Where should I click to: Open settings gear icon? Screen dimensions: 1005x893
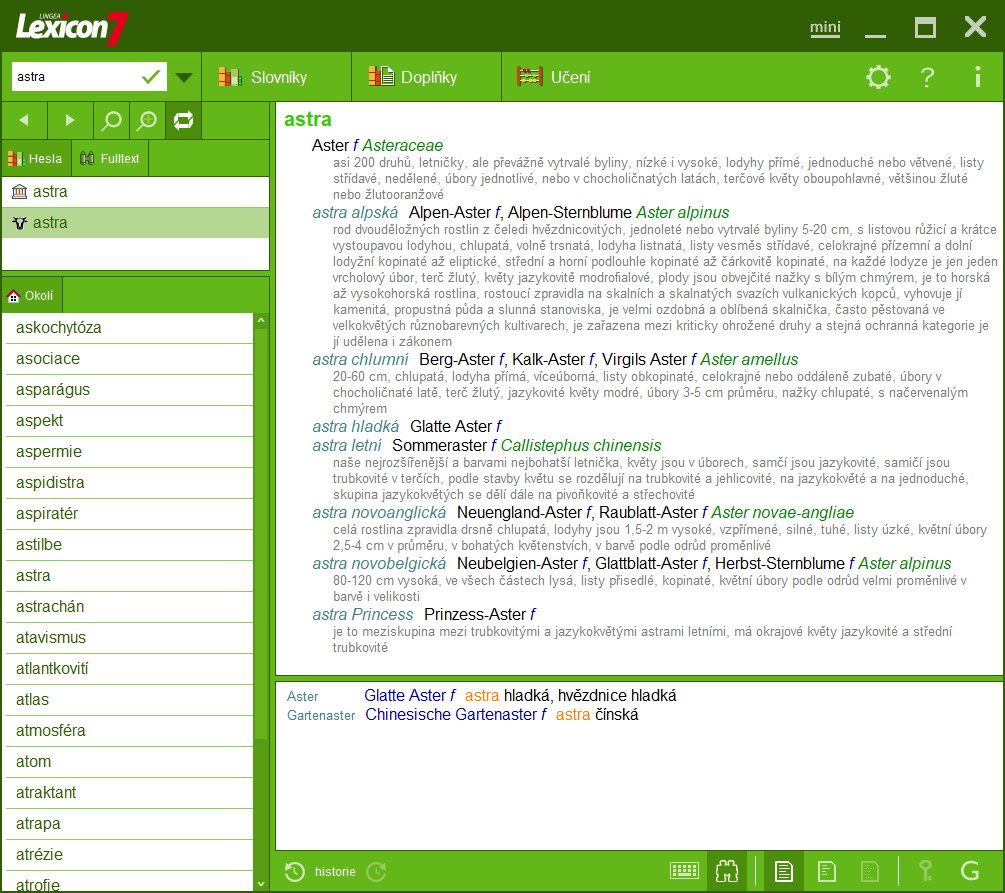878,77
